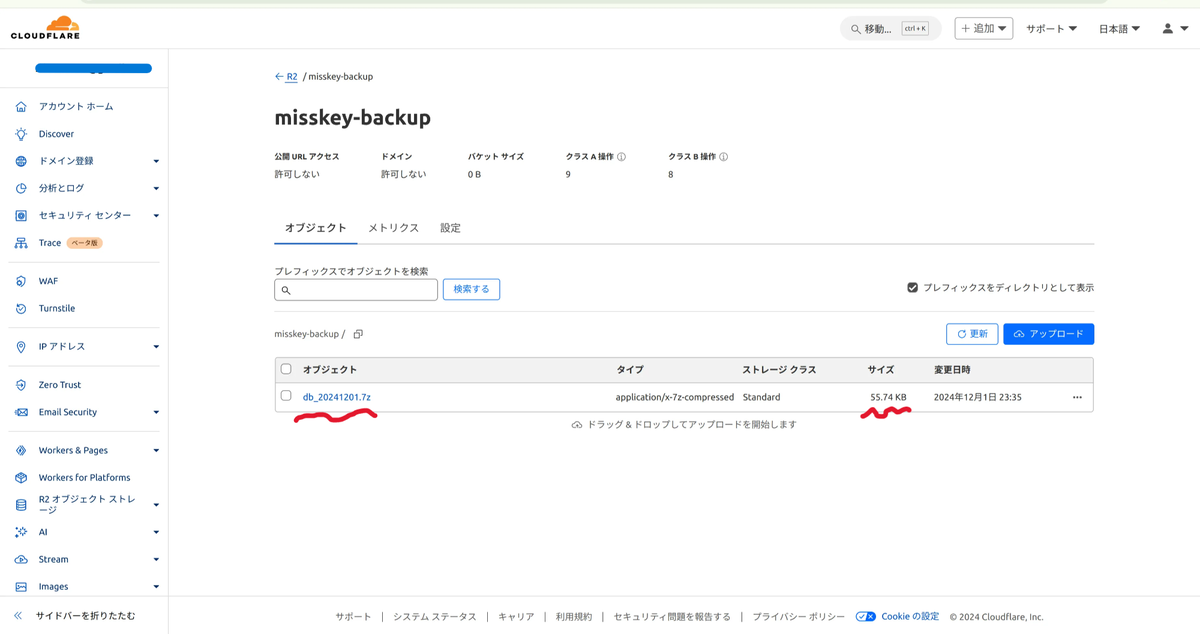Click the Stream cloud icon
The width and height of the screenshot is (1200, 634).
[21, 560]
